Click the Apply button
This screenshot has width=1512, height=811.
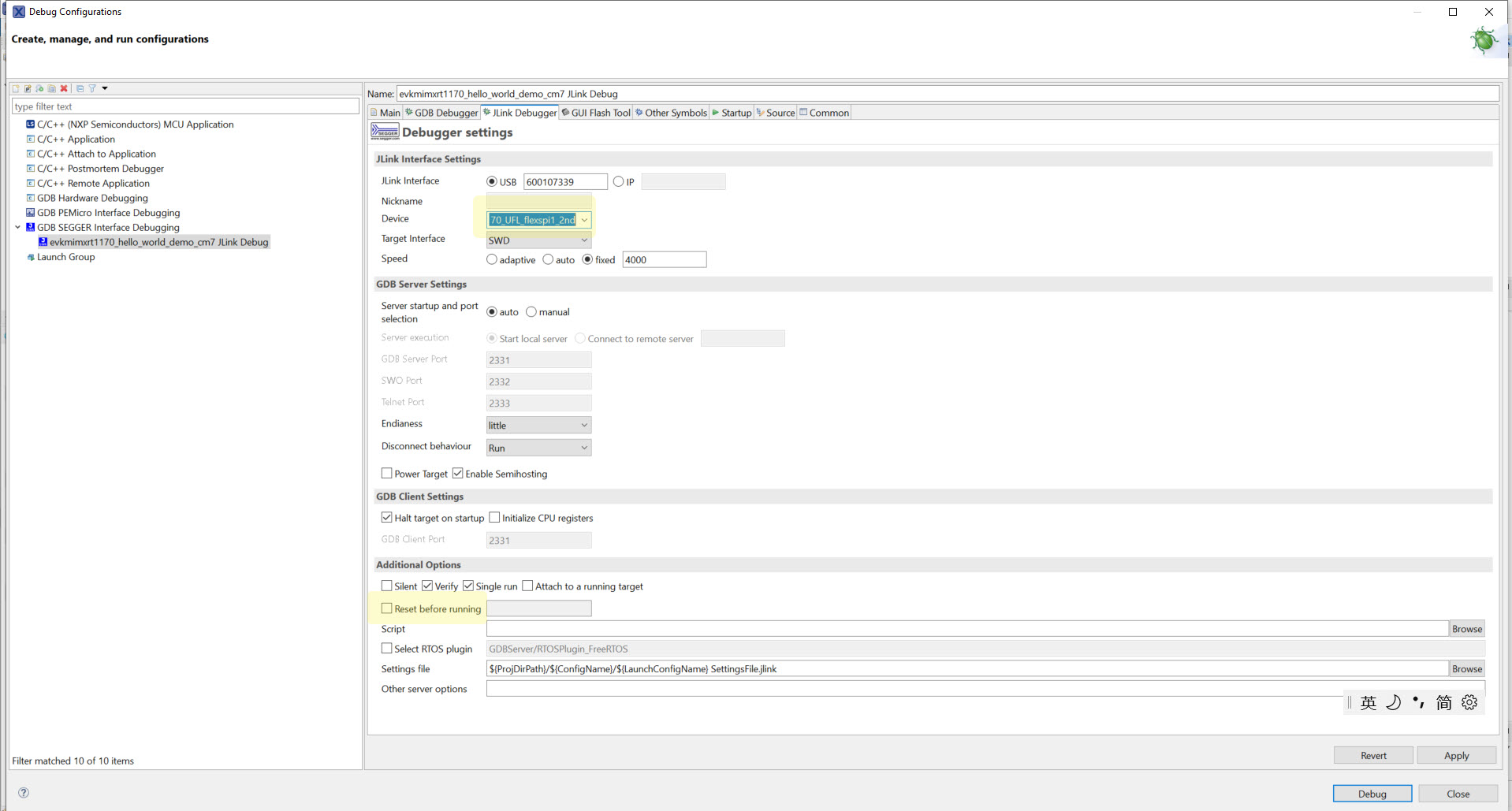[1456, 755]
